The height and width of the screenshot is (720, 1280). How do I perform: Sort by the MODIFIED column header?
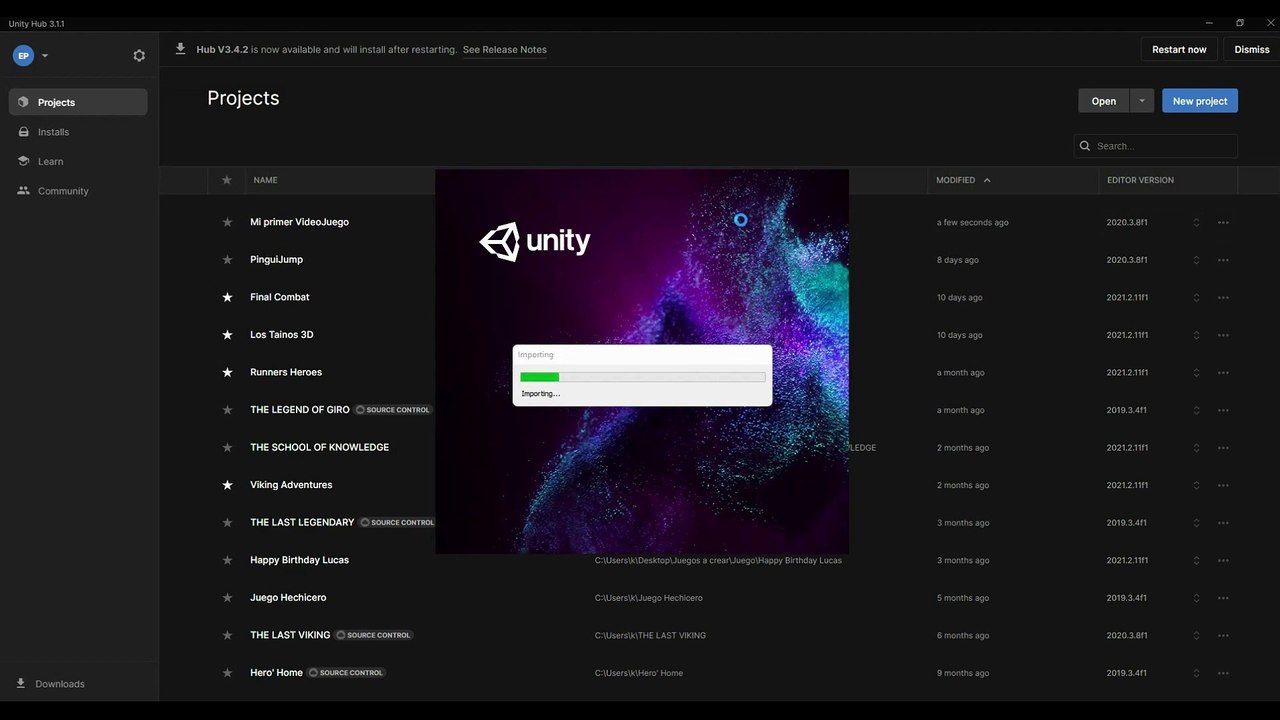click(963, 180)
